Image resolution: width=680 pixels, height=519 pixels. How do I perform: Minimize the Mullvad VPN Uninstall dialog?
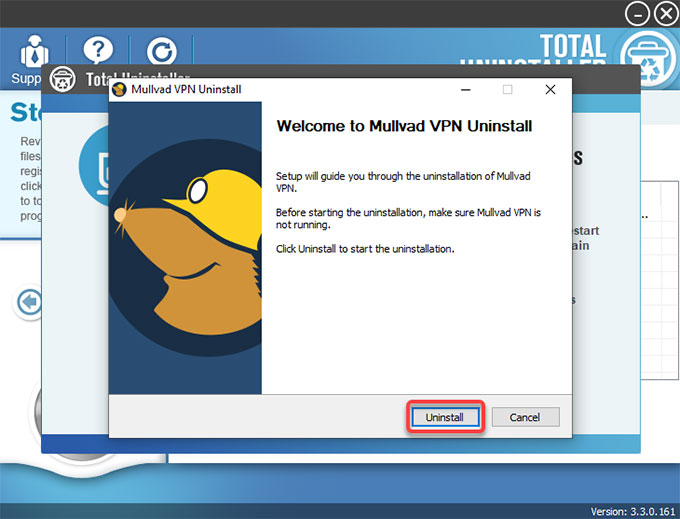pos(466,89)
